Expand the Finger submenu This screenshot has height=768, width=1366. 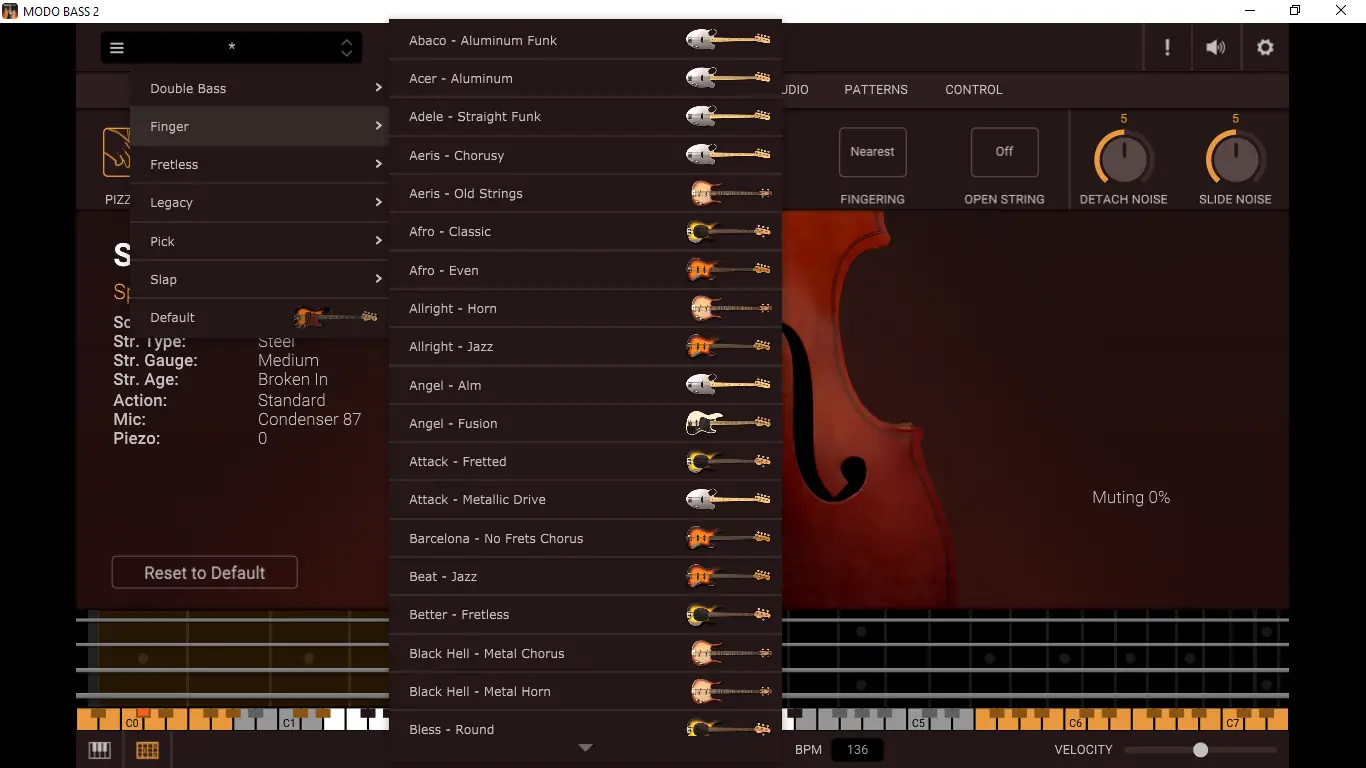pos(259,126)
